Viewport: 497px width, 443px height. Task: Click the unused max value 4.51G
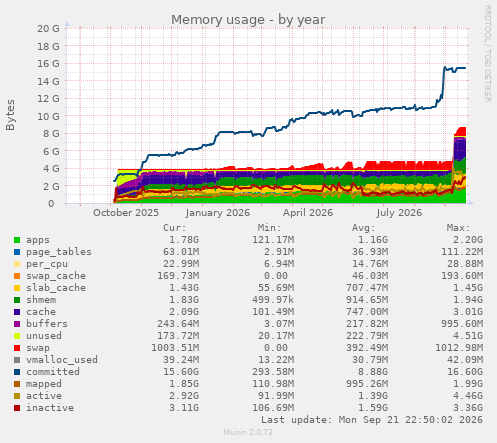468,336
